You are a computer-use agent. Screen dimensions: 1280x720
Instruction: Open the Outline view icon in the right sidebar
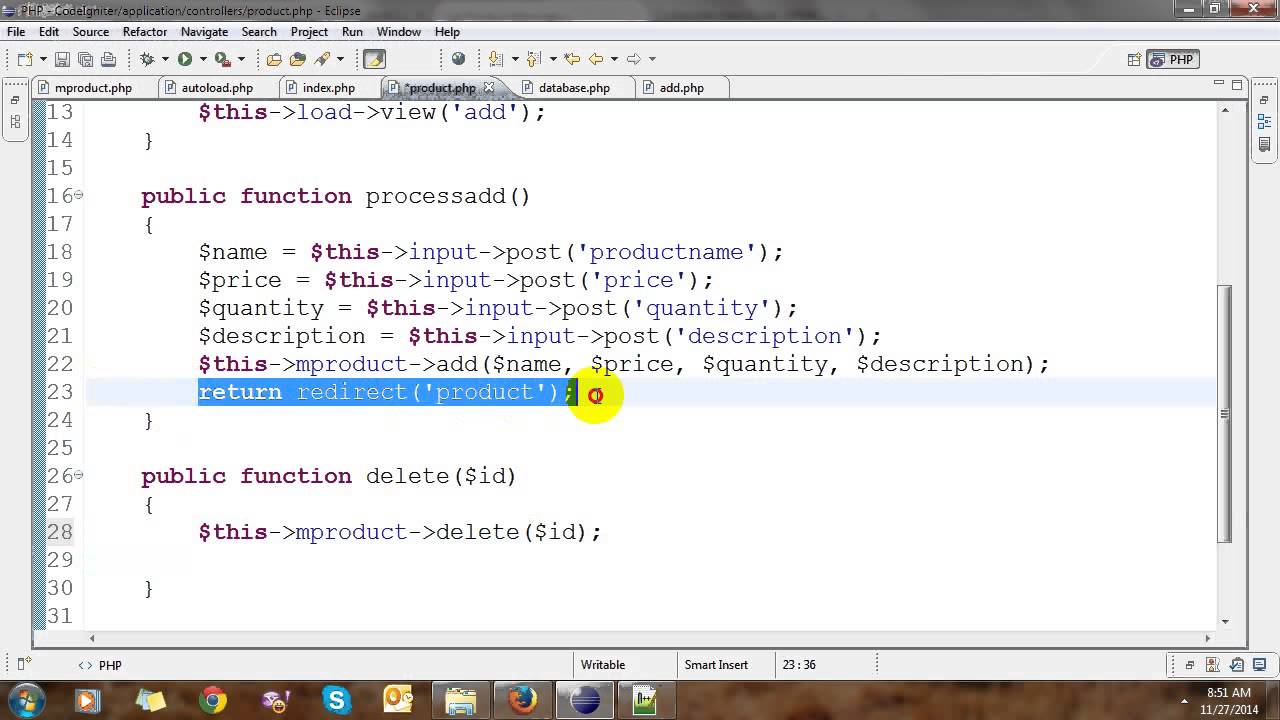(x=1264, y=123)
